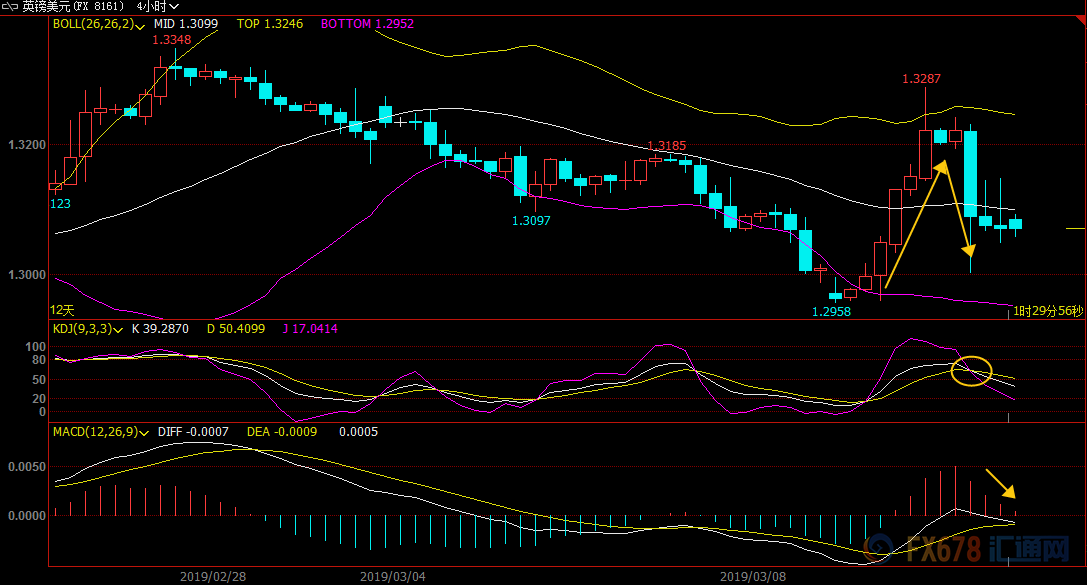
Task: Expand the KDJ(9,3,3) indicator dropdown
Action: coord(119,329)
